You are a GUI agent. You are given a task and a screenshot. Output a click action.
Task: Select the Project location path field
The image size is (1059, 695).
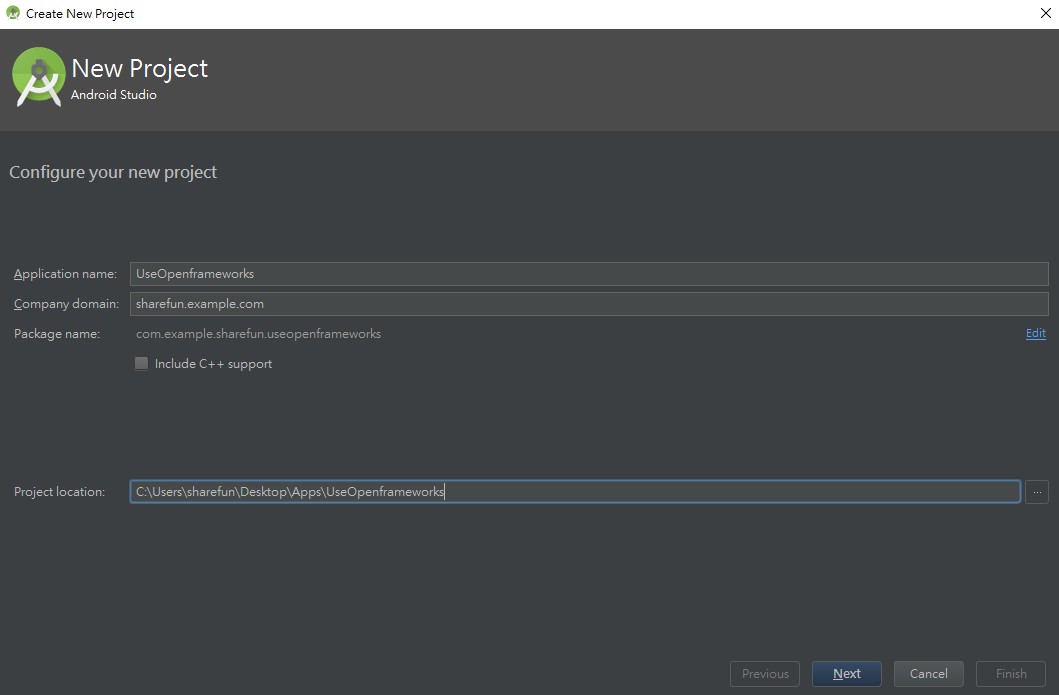(x=574, y=492)
